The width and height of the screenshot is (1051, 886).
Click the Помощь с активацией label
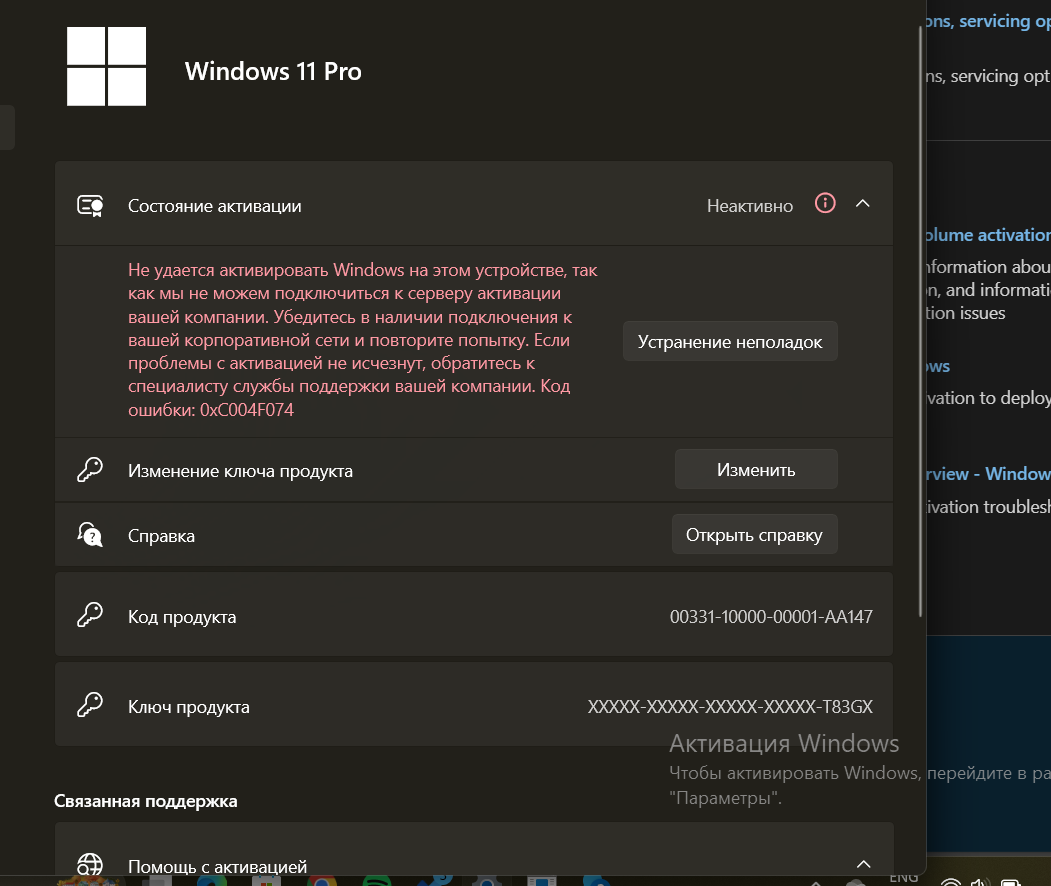click(x=217, y=867)
